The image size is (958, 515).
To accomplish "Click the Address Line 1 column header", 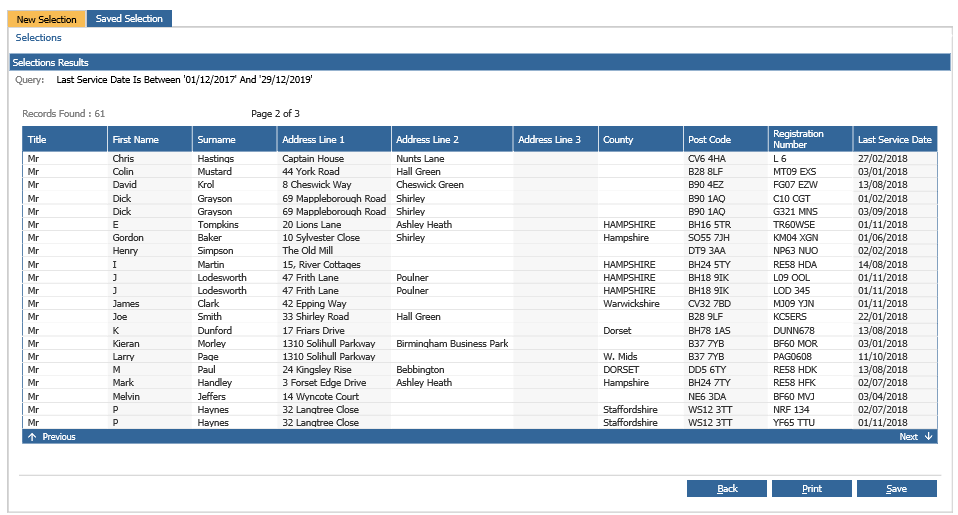I will coord(334,139).
